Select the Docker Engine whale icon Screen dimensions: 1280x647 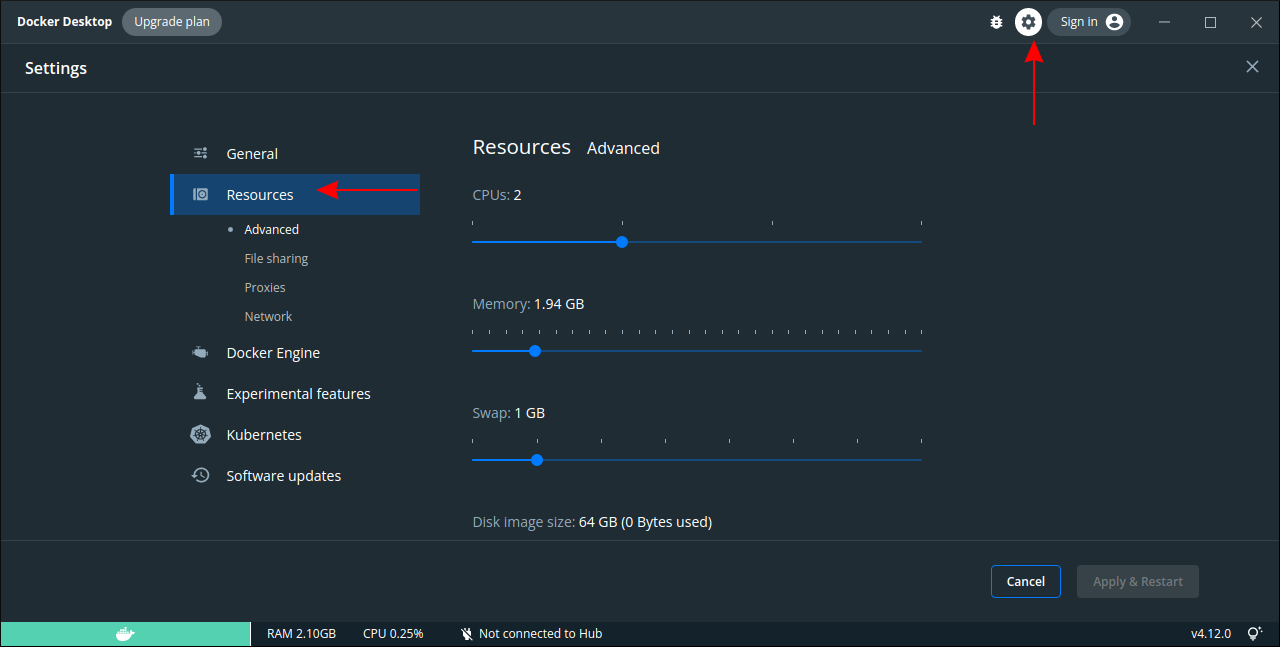[200, 352]
